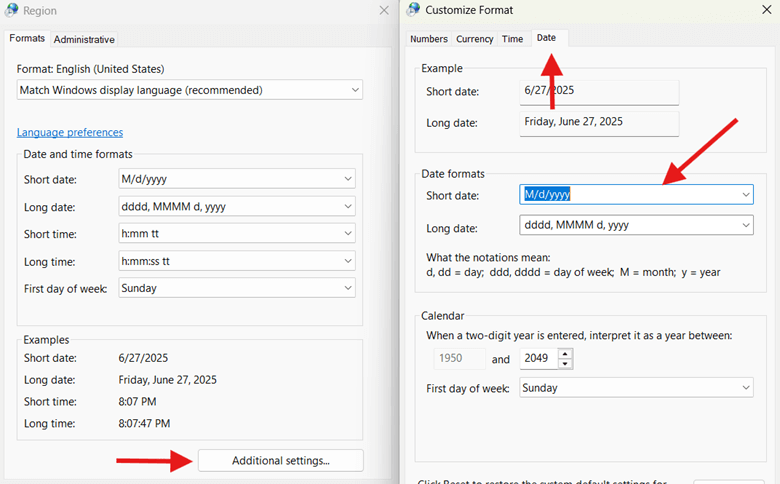Select the Formats tab
The height and width of the screenshot is (484, 780).
click(x=27, y=38)
